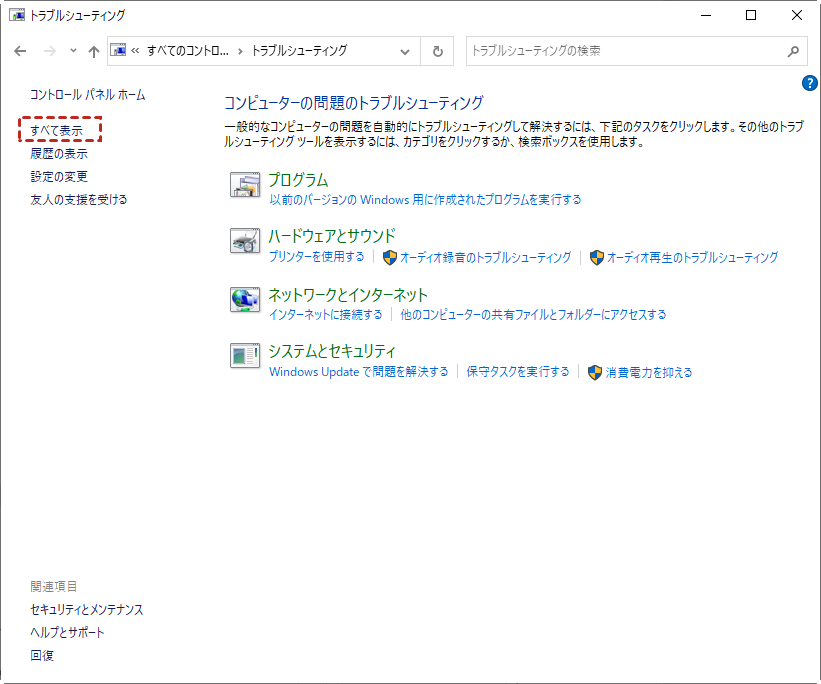The height and width of the screenshot is (684, 821).
Task: Minimize the トラブルシューティング window
Action: (x=706, y=15)
